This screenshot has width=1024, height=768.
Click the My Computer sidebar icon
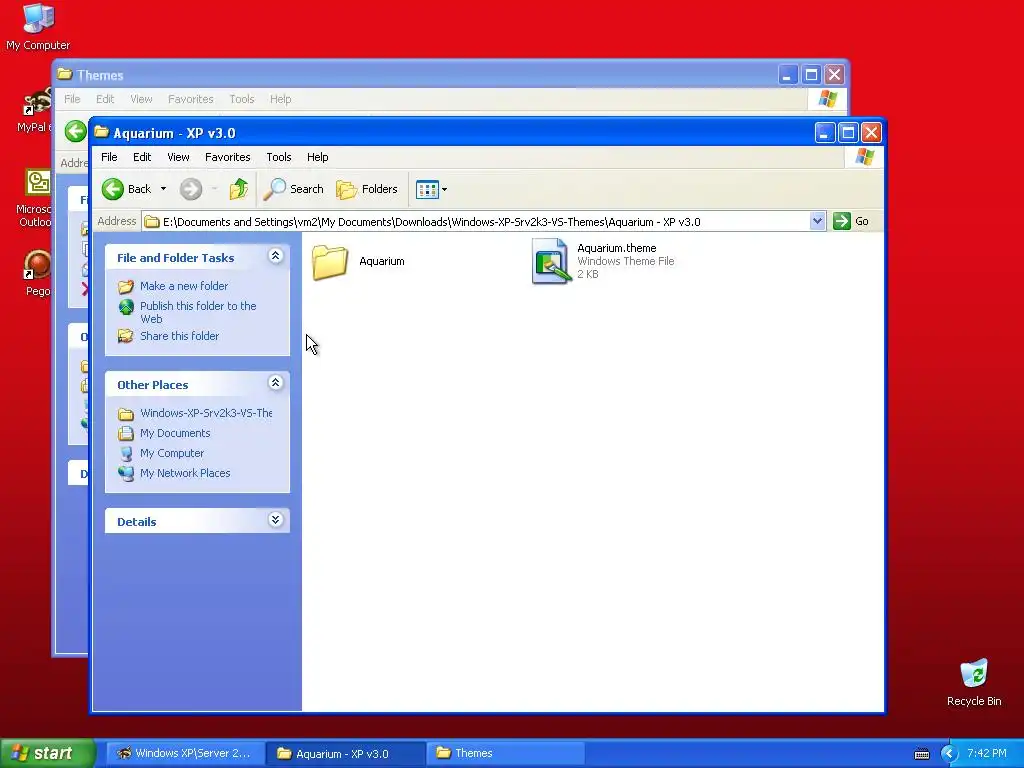click(126, 453)
